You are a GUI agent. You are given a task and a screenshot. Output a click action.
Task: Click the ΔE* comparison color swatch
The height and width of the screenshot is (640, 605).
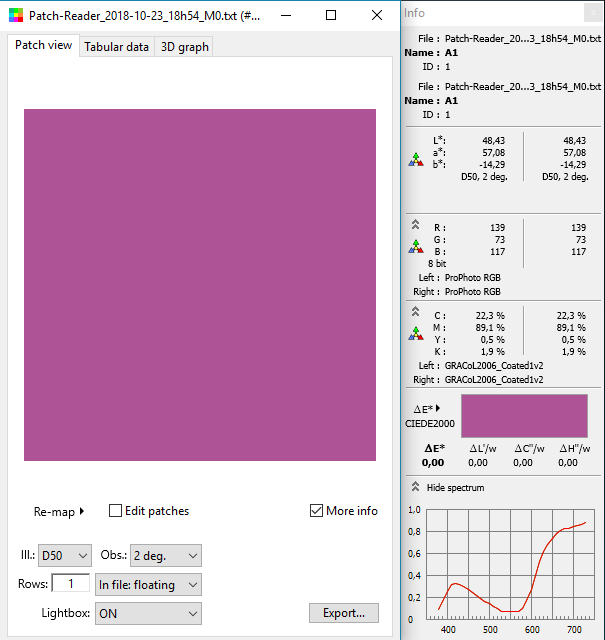pos(524,416)
